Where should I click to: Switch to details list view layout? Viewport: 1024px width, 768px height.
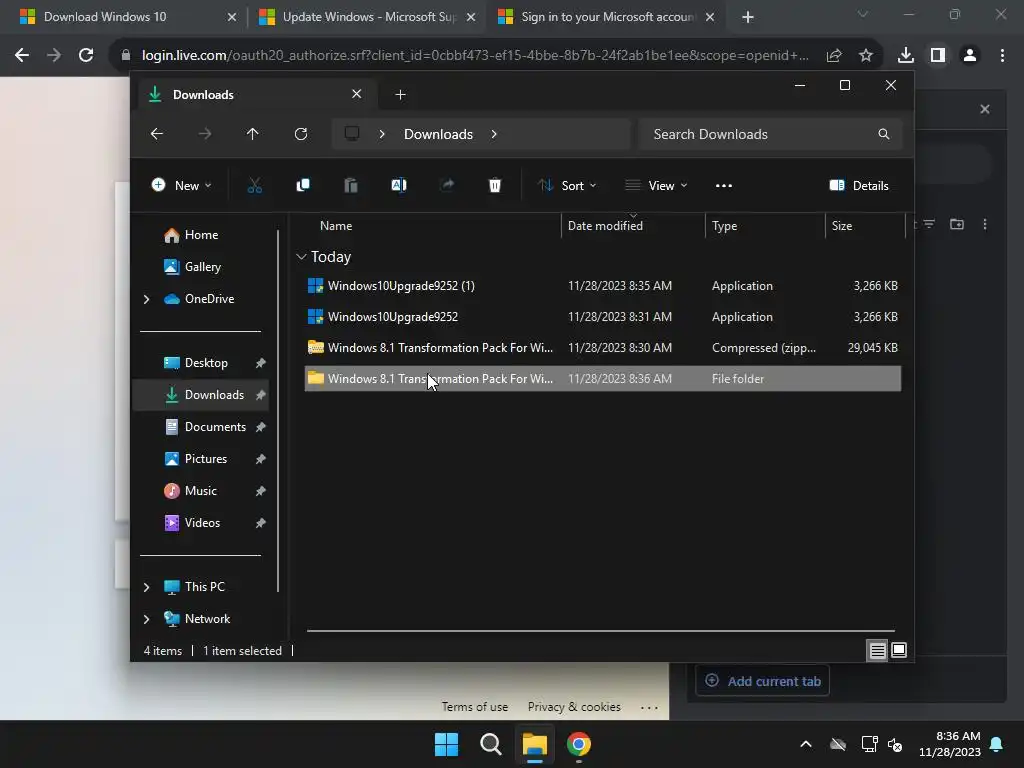tap(877, 650)
